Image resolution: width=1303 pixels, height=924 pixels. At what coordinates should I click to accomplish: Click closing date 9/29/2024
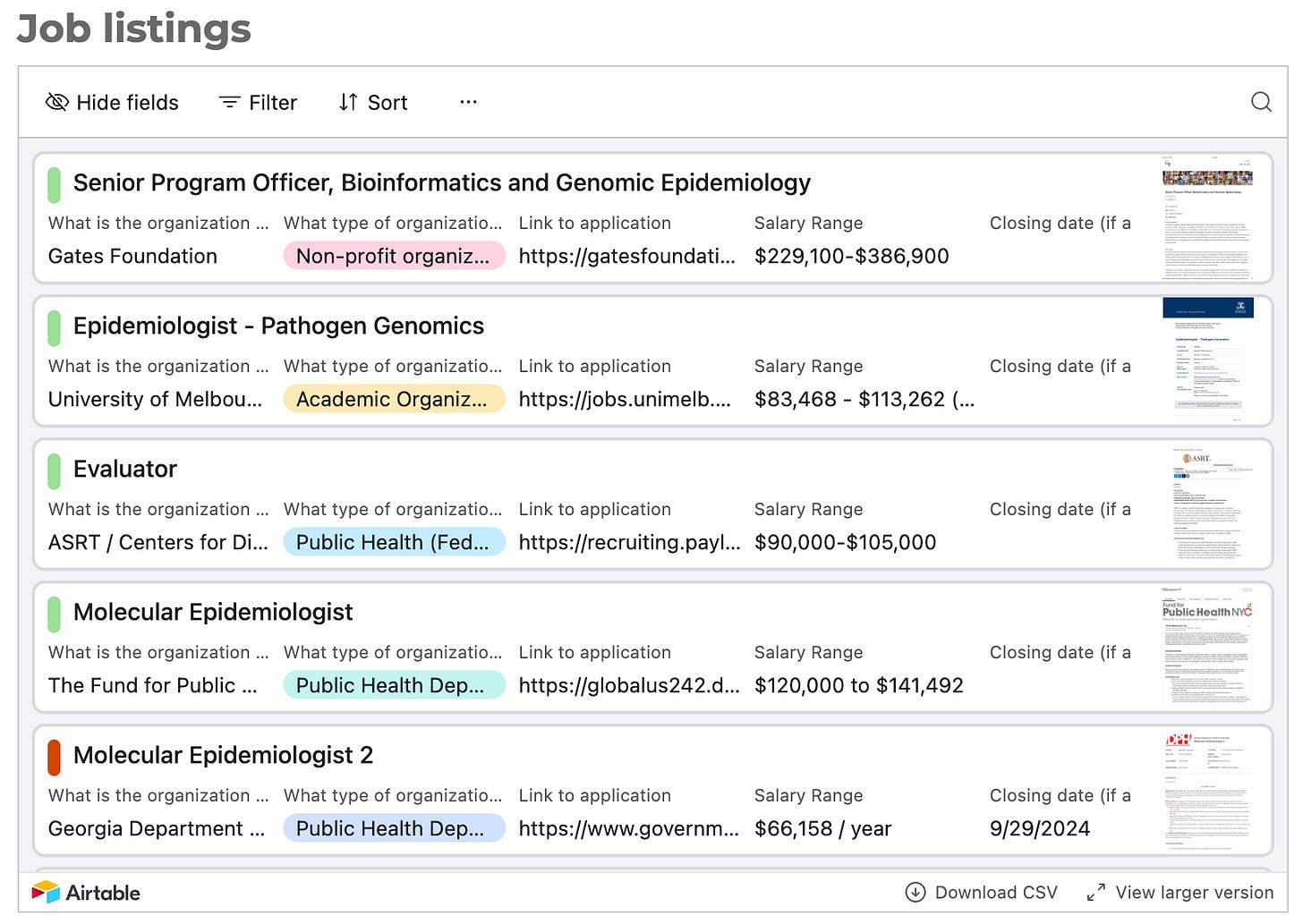1040,829
